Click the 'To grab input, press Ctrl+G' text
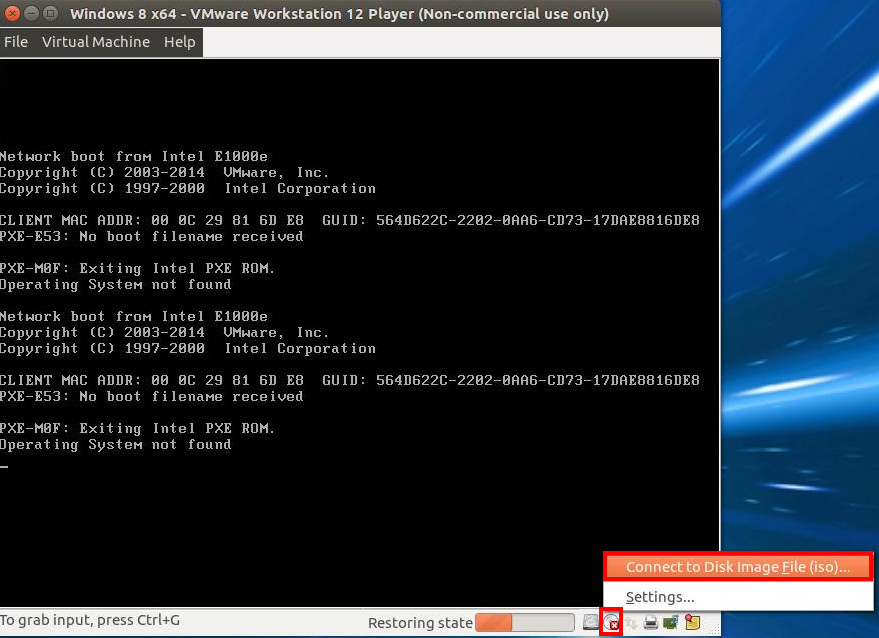 pyautogui.click(x=90, y=620)
